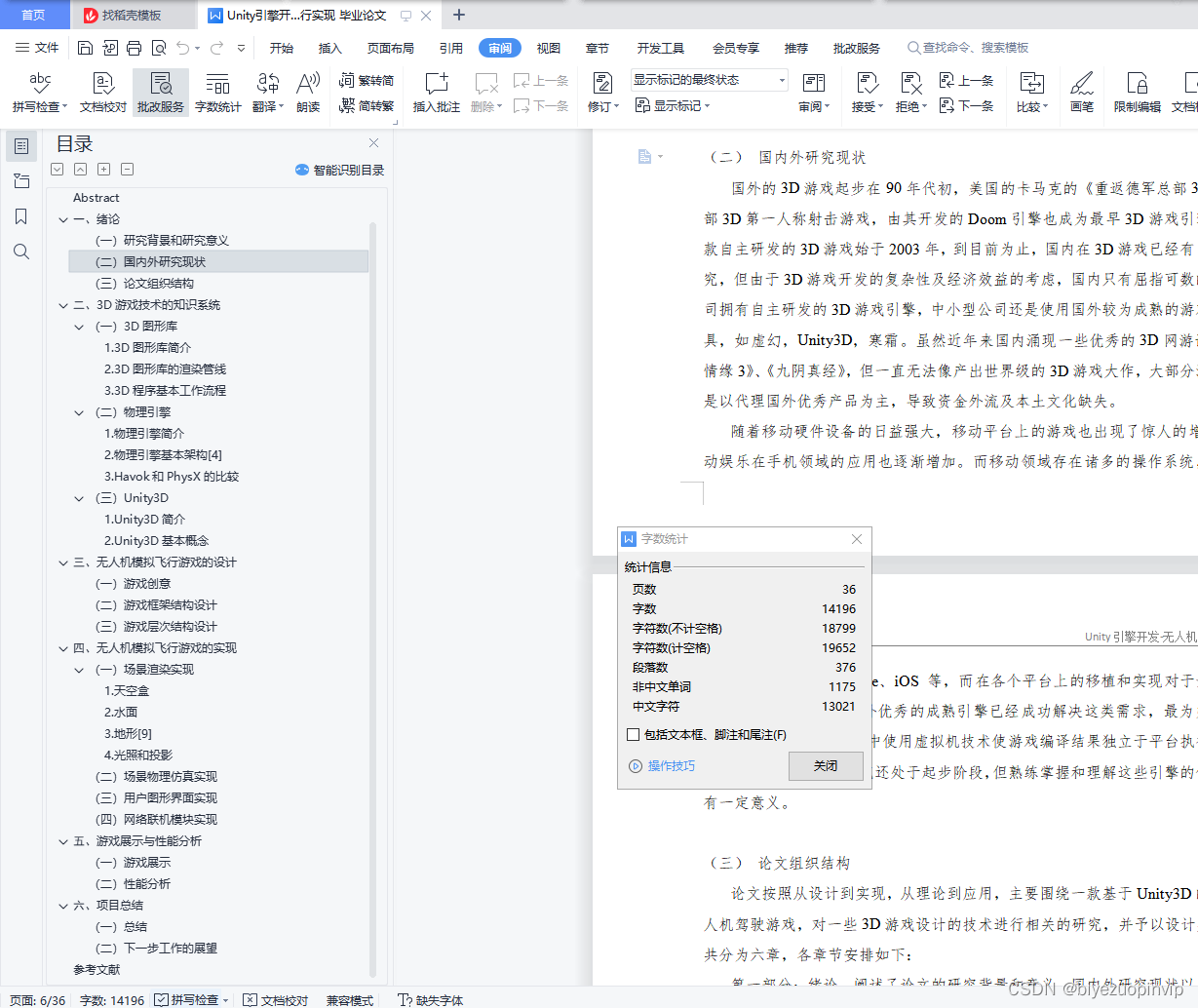Open the 比较 compare documents tool
The width and height of the screenshot is (1198, 1008).
1032,93
